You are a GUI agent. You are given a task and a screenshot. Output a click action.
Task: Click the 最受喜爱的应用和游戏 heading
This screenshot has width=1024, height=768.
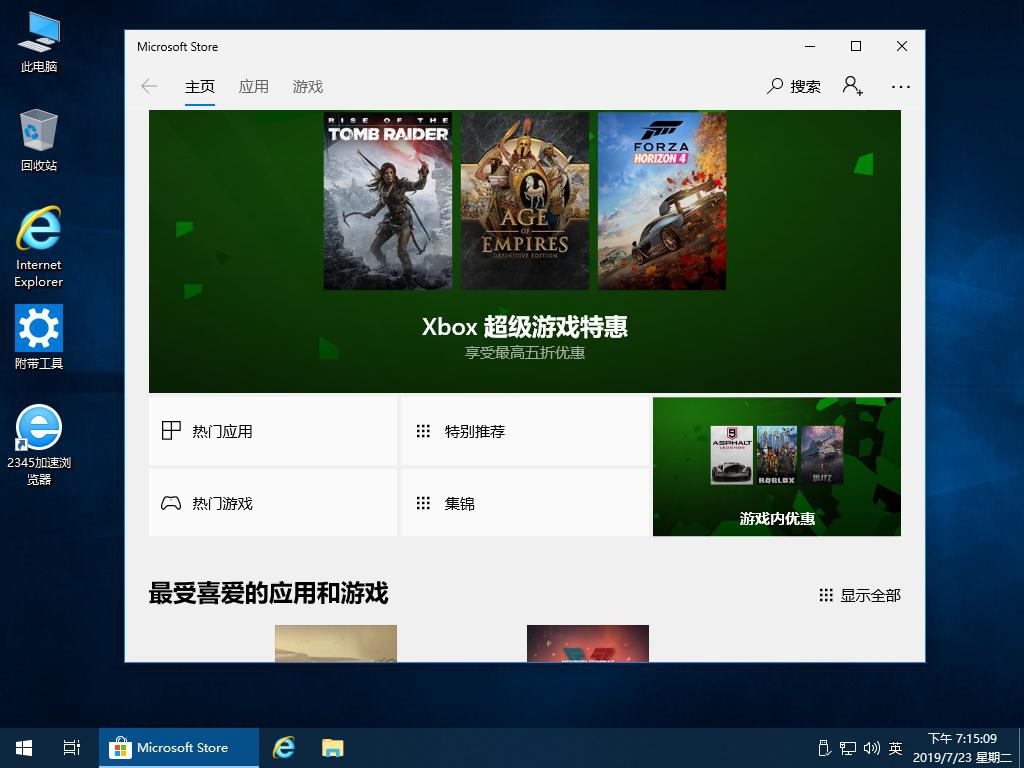(268, 593)
